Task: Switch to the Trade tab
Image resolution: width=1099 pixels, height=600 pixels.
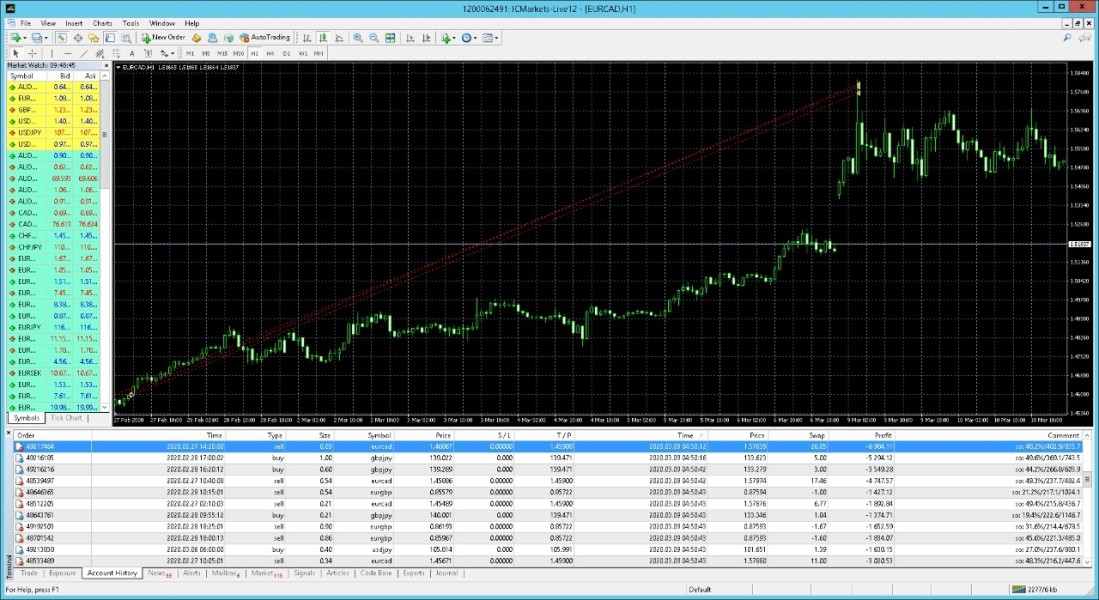Action: 29,573
